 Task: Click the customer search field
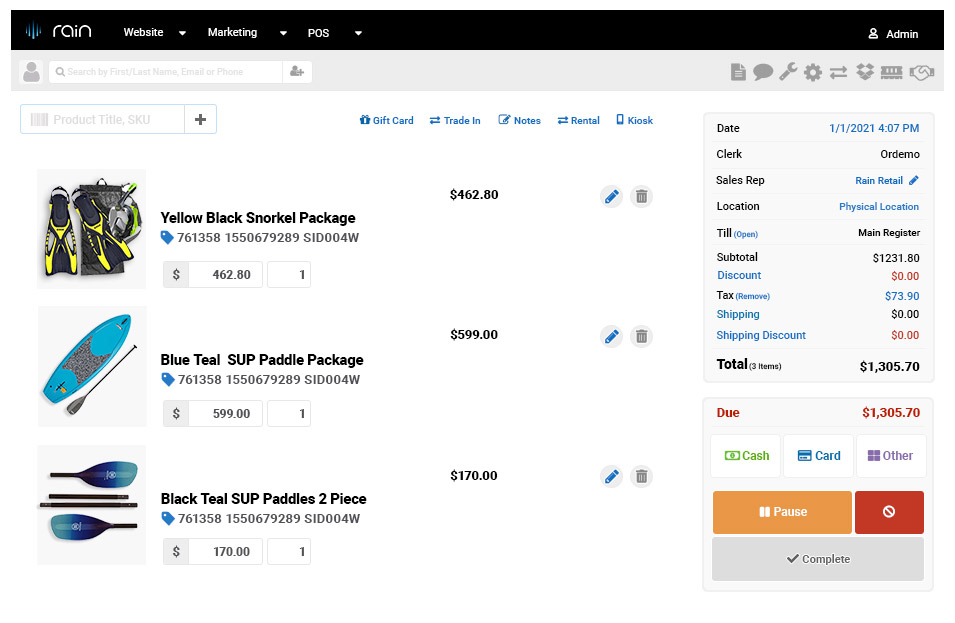pos(165,72)
